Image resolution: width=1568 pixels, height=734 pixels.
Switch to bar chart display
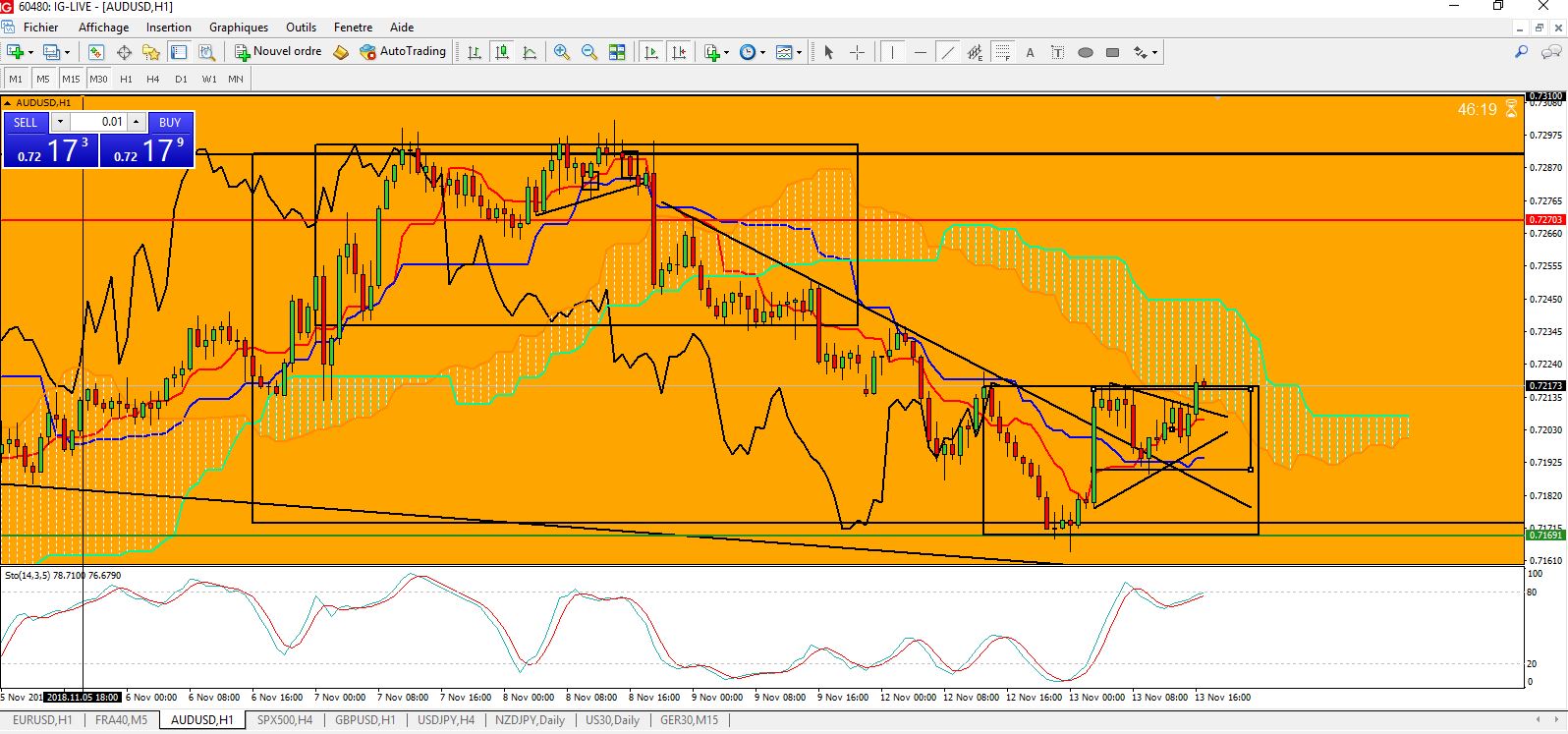(x=475, y=52)
